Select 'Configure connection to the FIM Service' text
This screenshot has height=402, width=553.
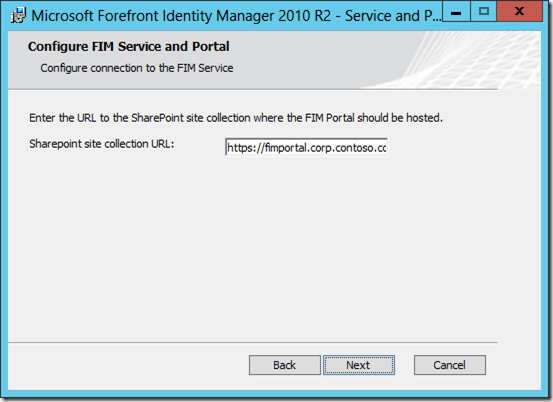137,68
